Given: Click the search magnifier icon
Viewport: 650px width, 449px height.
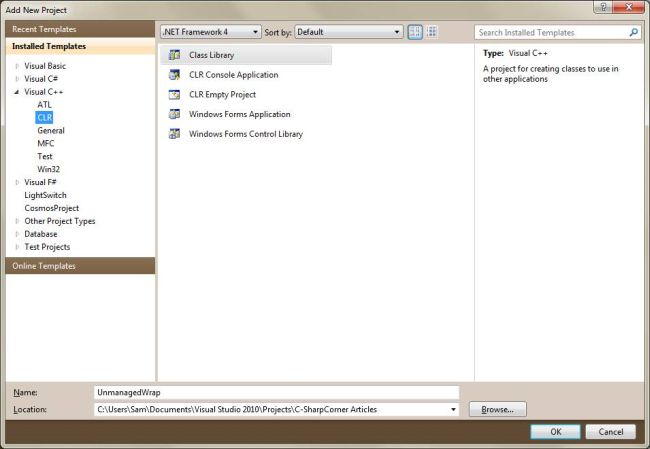Looking at the screenshot, I should point(633,32).
